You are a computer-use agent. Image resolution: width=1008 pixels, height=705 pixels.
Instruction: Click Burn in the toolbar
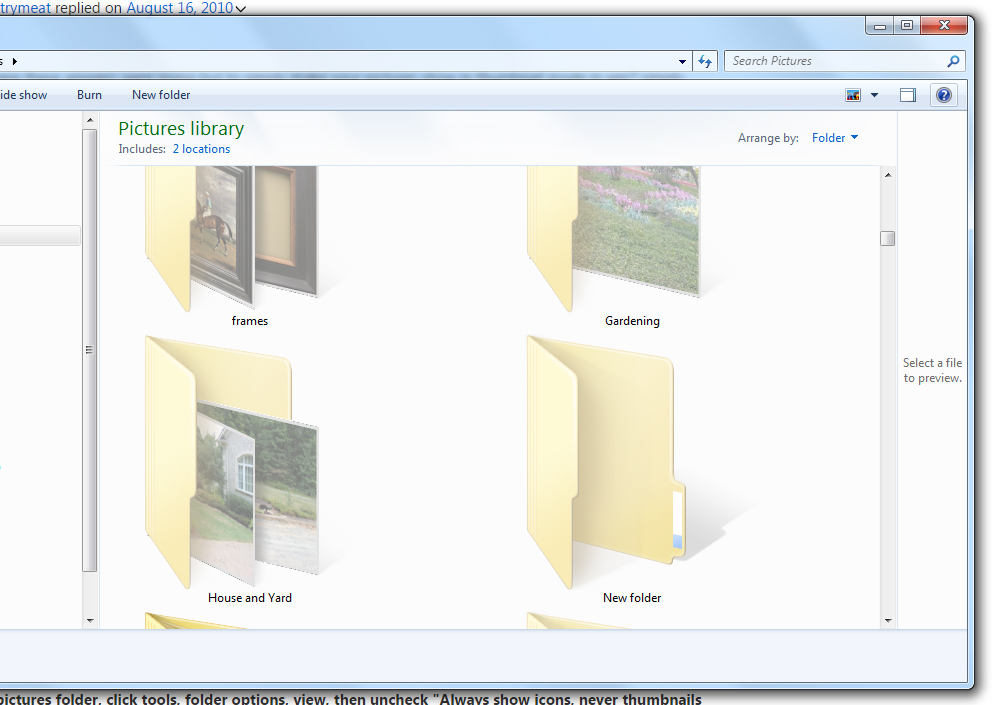(x=89, y=95)
